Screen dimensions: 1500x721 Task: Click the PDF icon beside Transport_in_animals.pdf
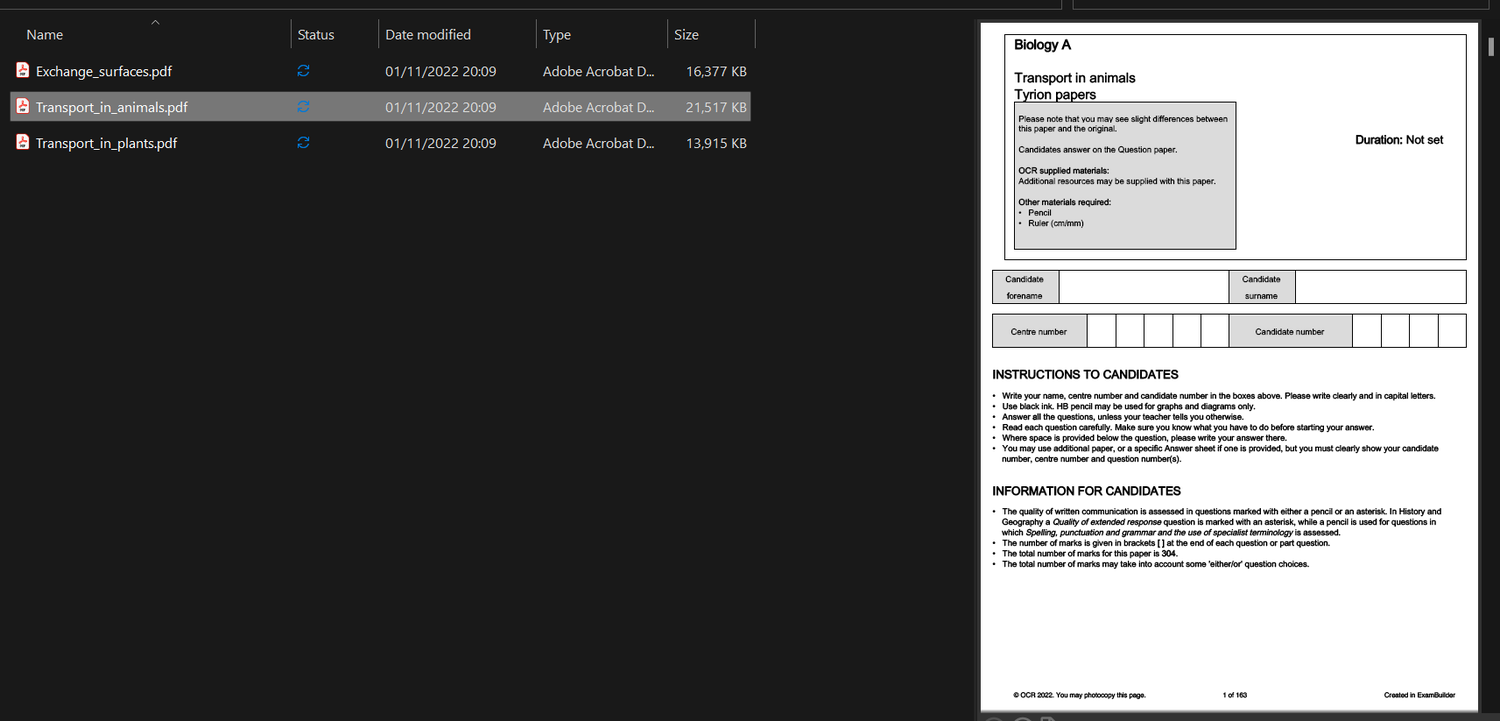[x=22, y=107]
